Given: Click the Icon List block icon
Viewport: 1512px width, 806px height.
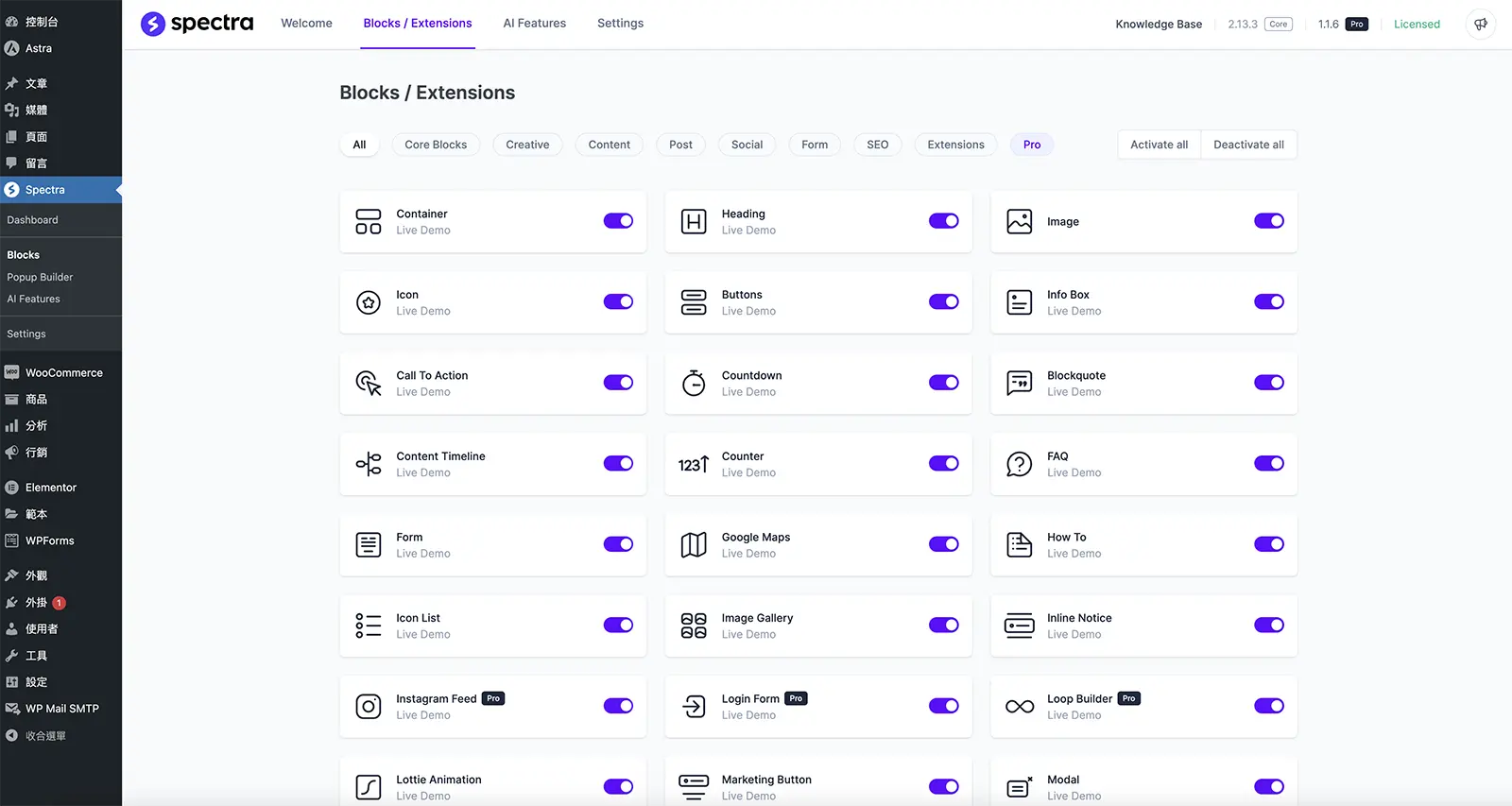Looking at the screenshot, I should point(369,626).
